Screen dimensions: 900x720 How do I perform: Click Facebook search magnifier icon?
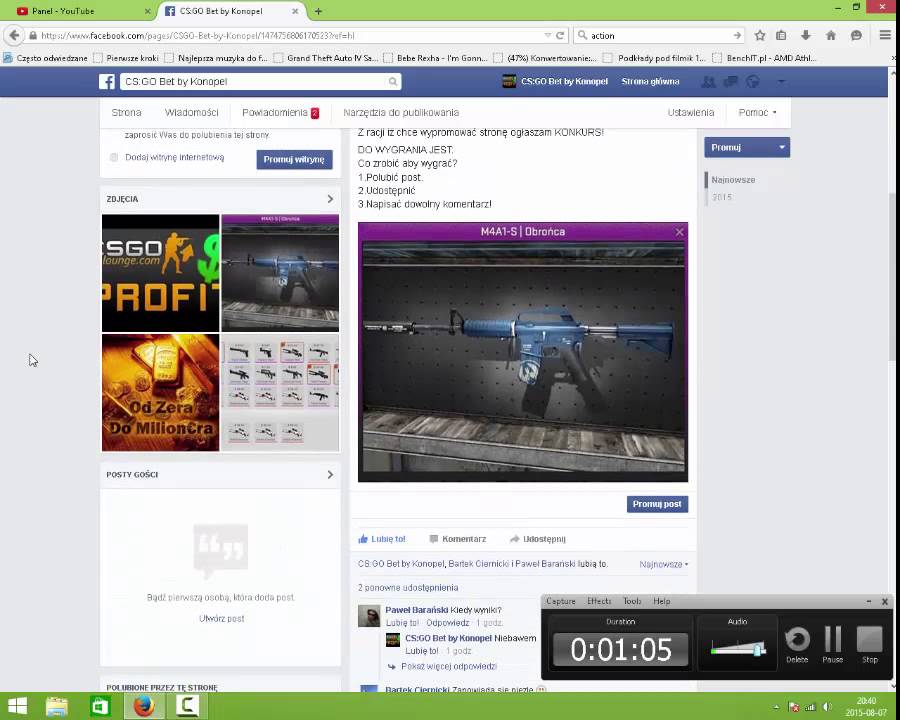pos(393,82)
